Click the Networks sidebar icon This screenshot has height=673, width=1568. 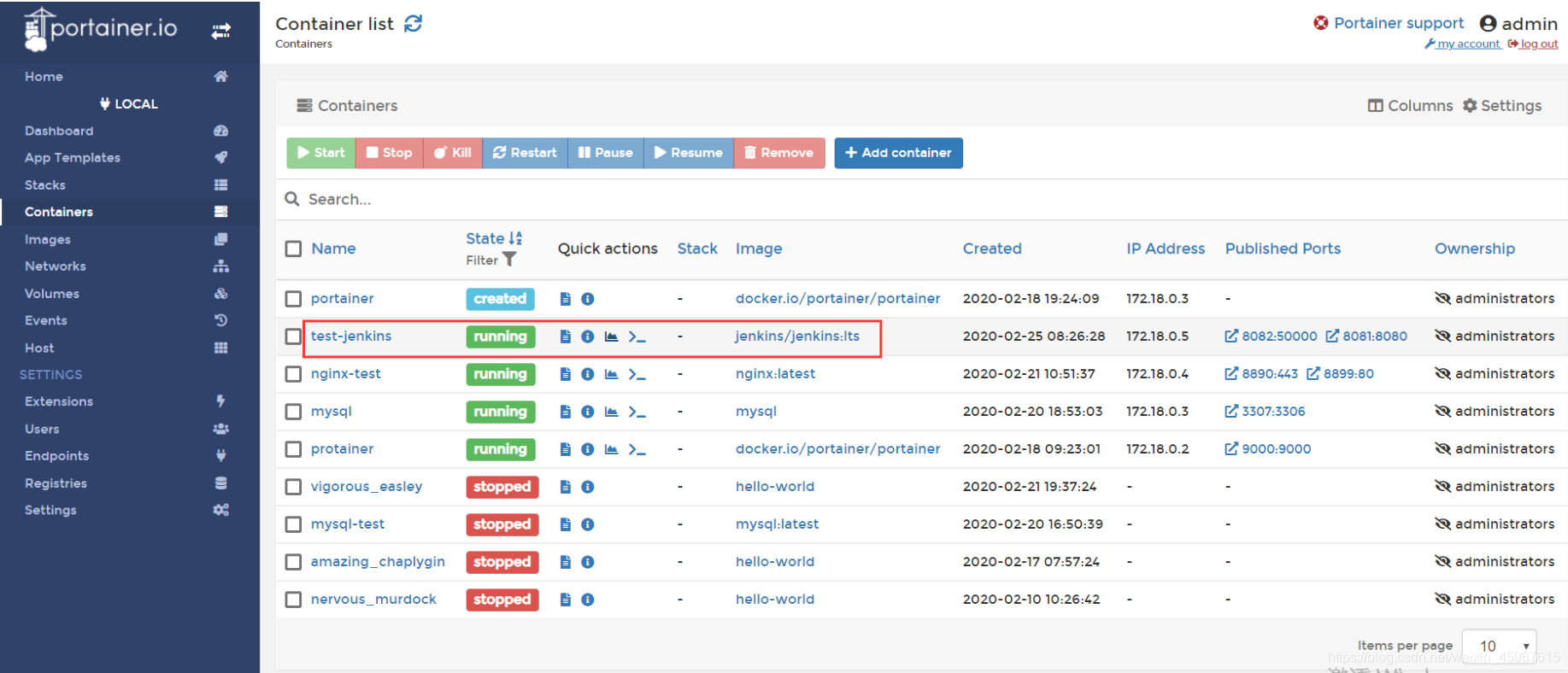click(x=220, y=266)
